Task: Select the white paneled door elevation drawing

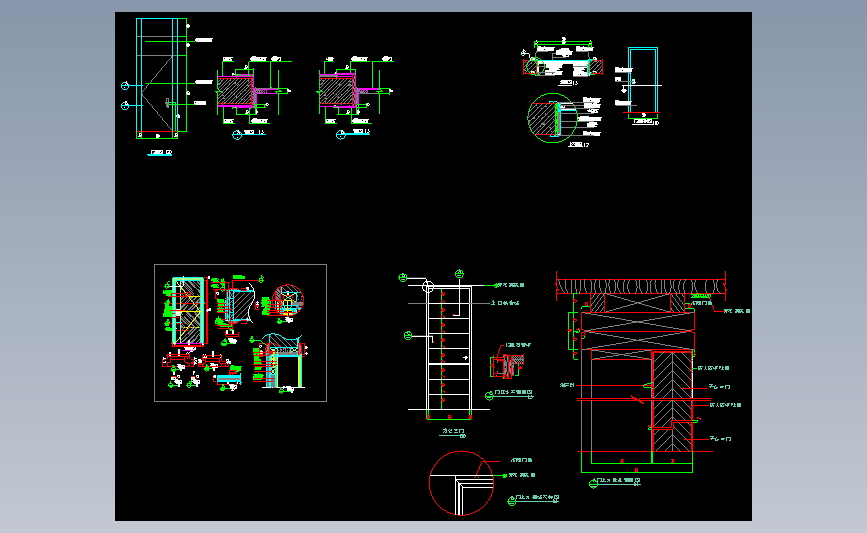Action: pyautogui.click(x=449, y=352)
